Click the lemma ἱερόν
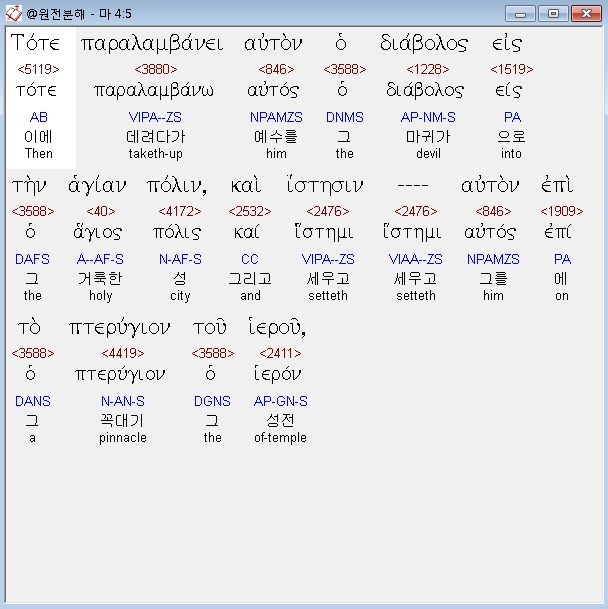Screen dimensions: 608x609 click(277, 374)
